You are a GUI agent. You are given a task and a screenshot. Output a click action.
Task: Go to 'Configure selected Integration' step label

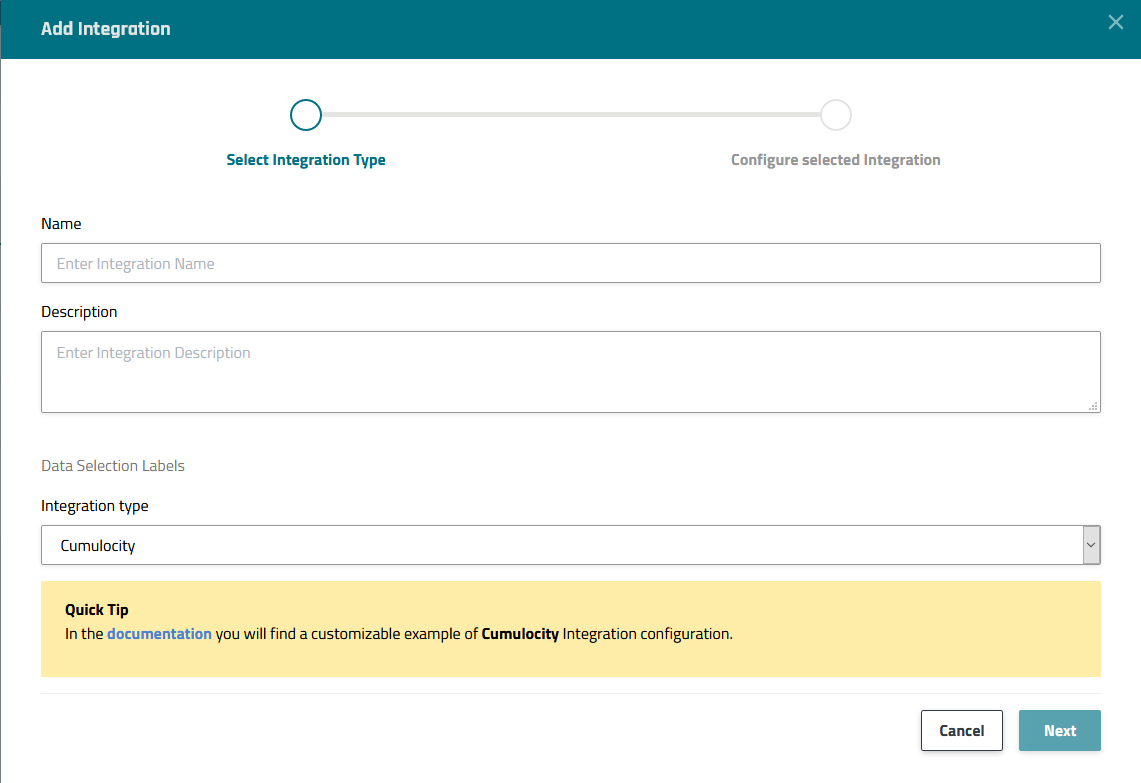coord(835,160)
